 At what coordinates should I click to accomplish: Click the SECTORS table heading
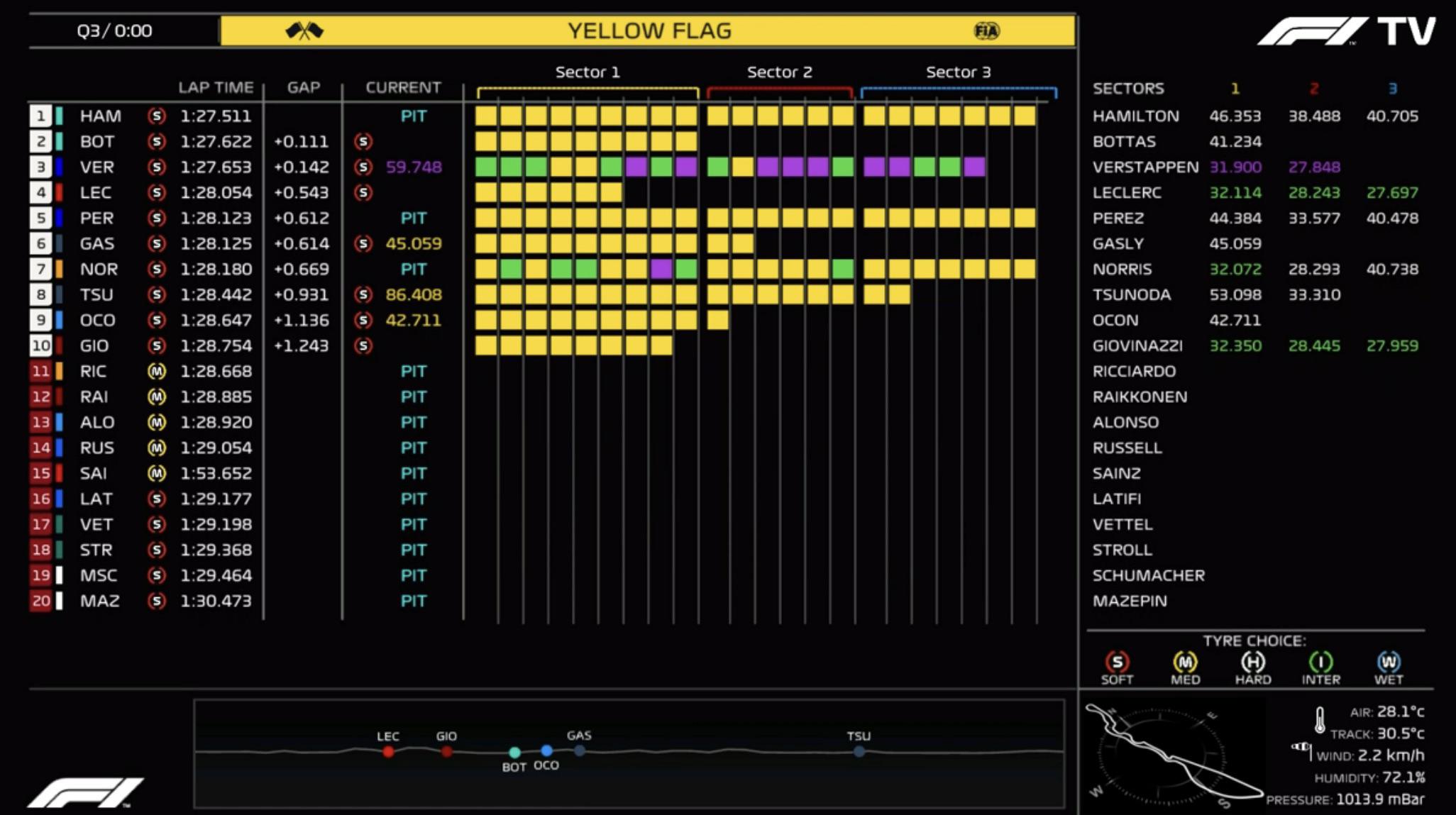(x=1128, y=88)
